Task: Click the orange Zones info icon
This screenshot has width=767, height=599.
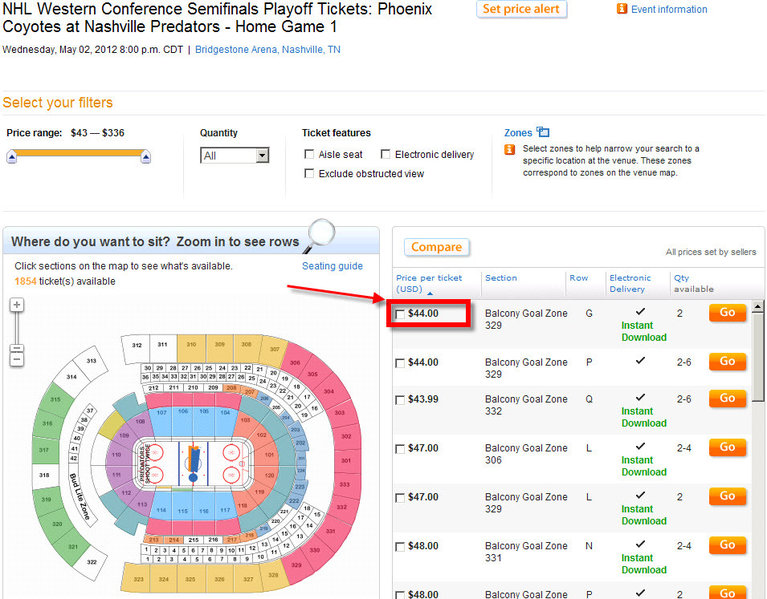Action: tap(510, 149)
